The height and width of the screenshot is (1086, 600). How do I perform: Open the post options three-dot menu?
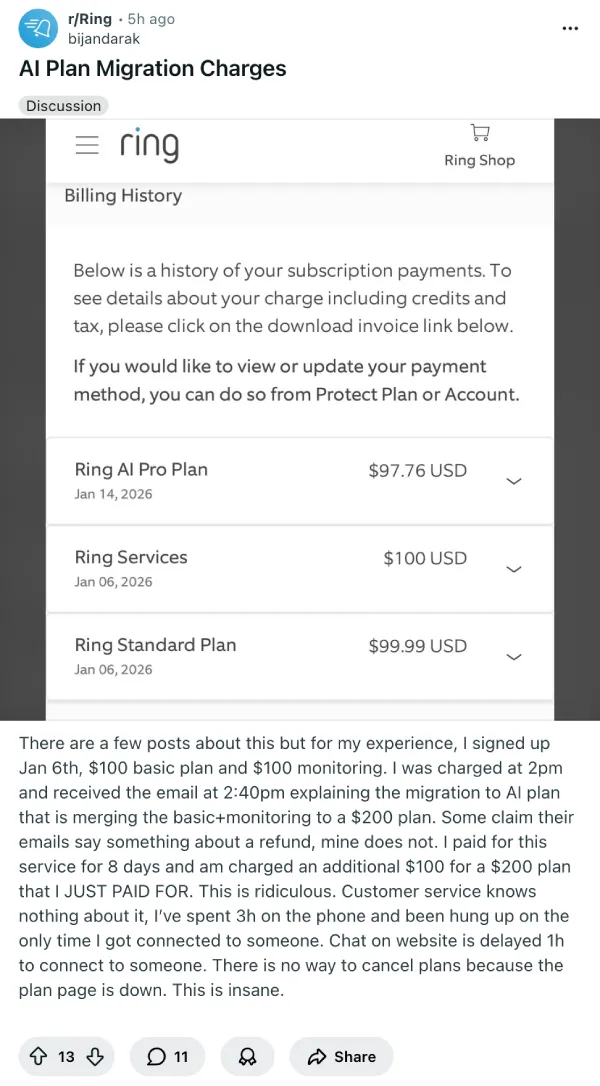pos(570,28)
